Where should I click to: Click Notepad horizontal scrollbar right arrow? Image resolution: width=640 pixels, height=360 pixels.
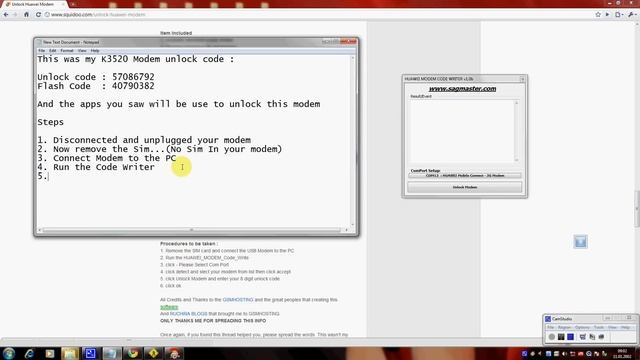(346, 230)
